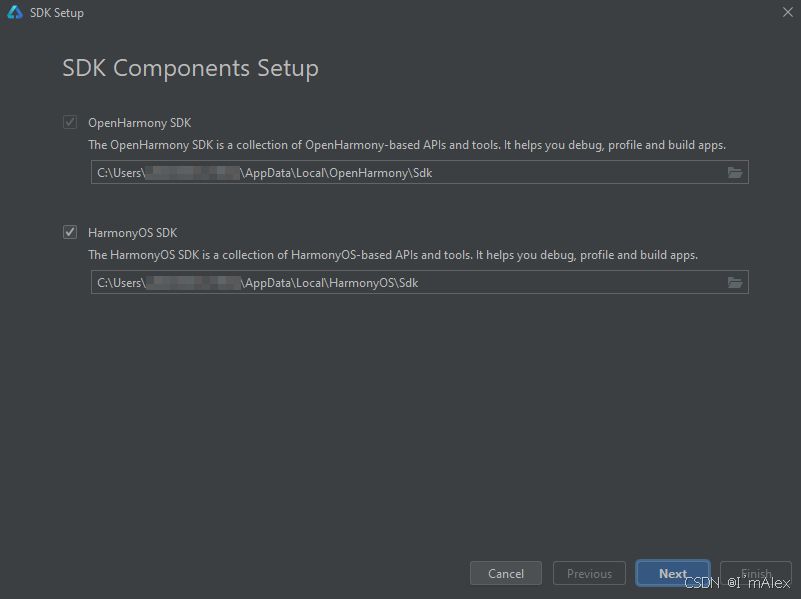This screenshot has height=599, width=801.
Task: Click the HarmonyOS SDK description text
Action: tap(393, 255)
